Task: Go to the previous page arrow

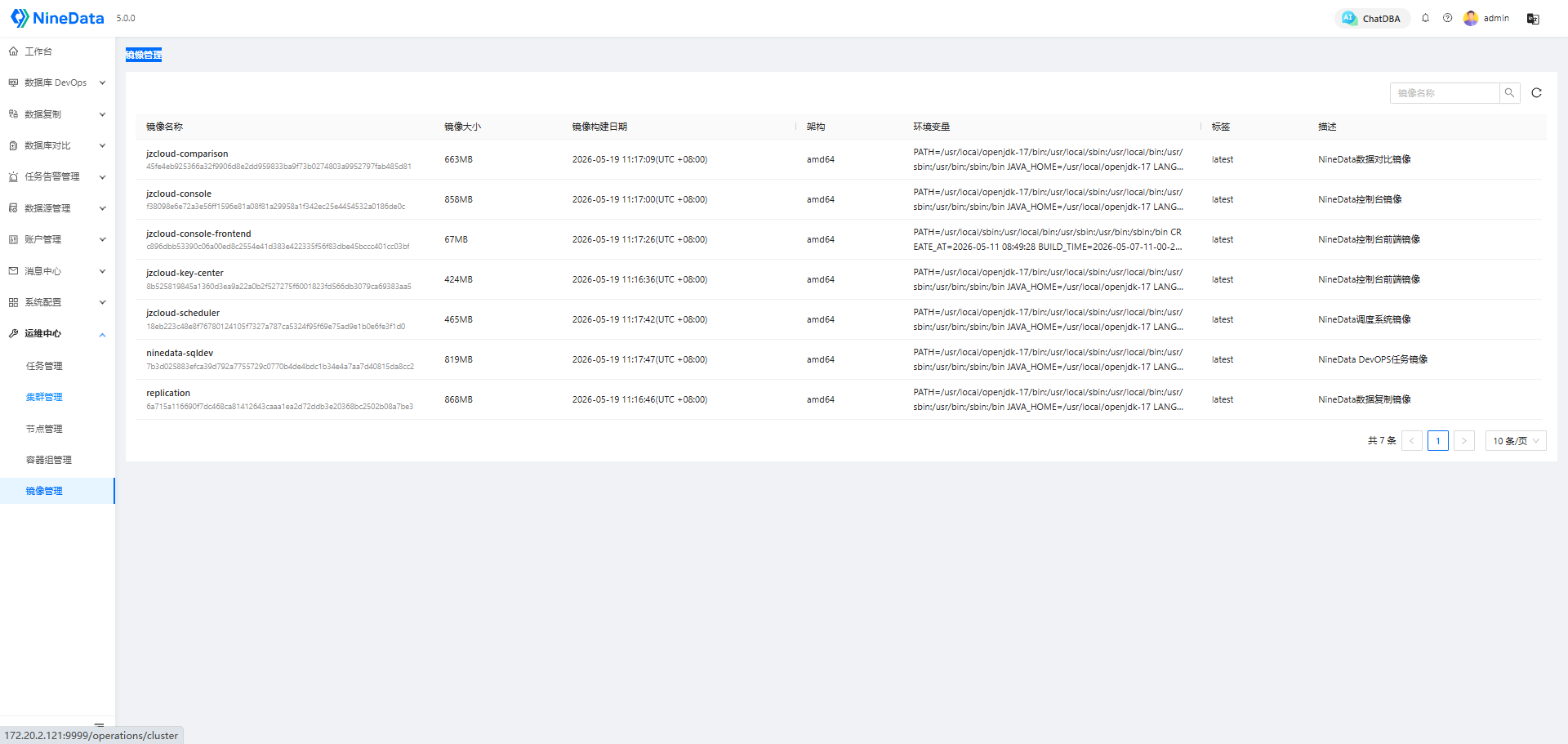Action: pyautogui.click(x=1412, y=441)
